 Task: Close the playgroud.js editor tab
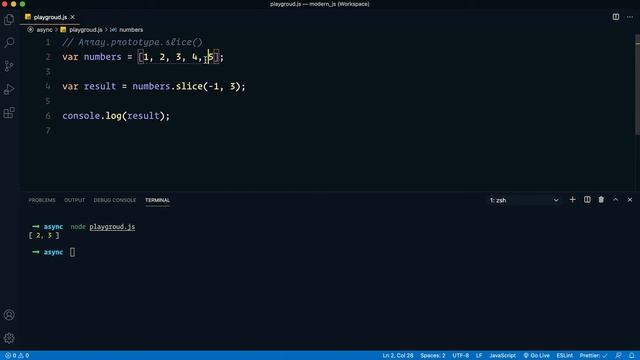pyautogui.click(x=73, y=17)
